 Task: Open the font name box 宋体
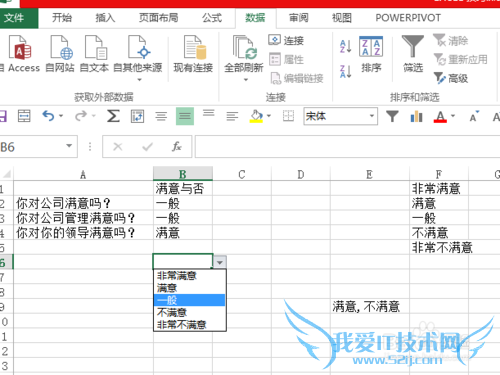click(x=340, y=116)
